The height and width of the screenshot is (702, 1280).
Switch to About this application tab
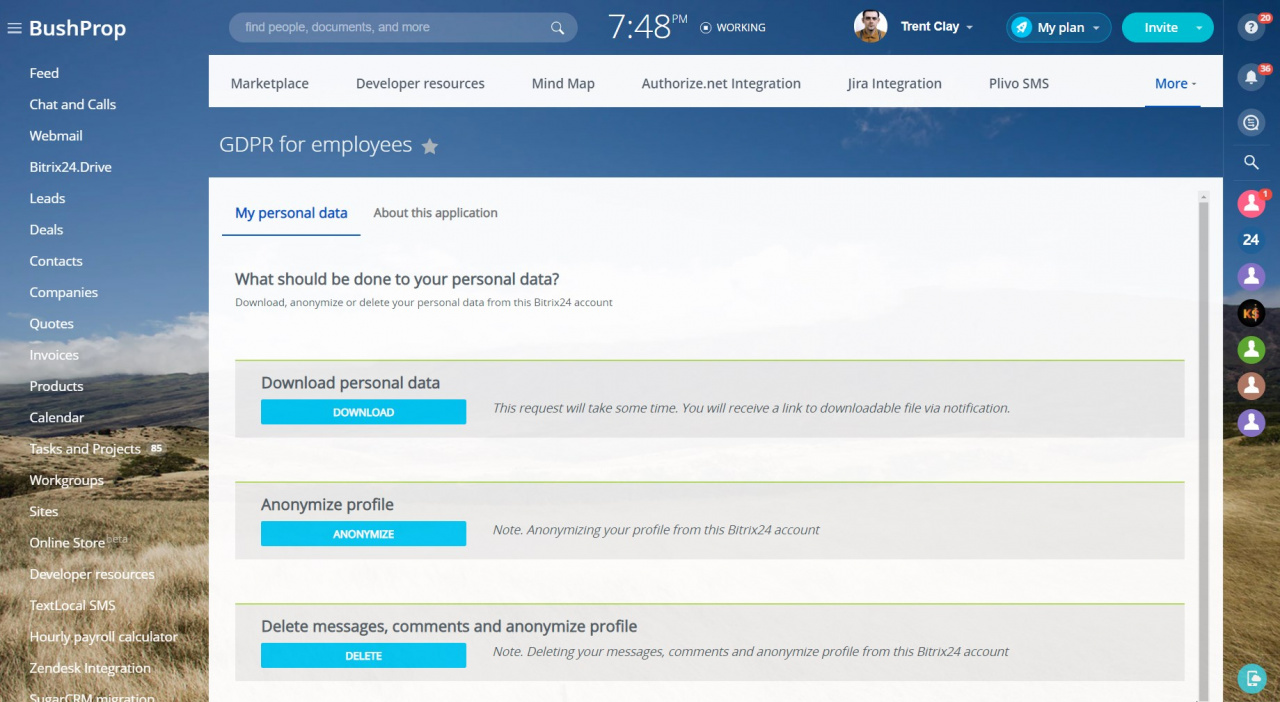[x=435, y=213]
